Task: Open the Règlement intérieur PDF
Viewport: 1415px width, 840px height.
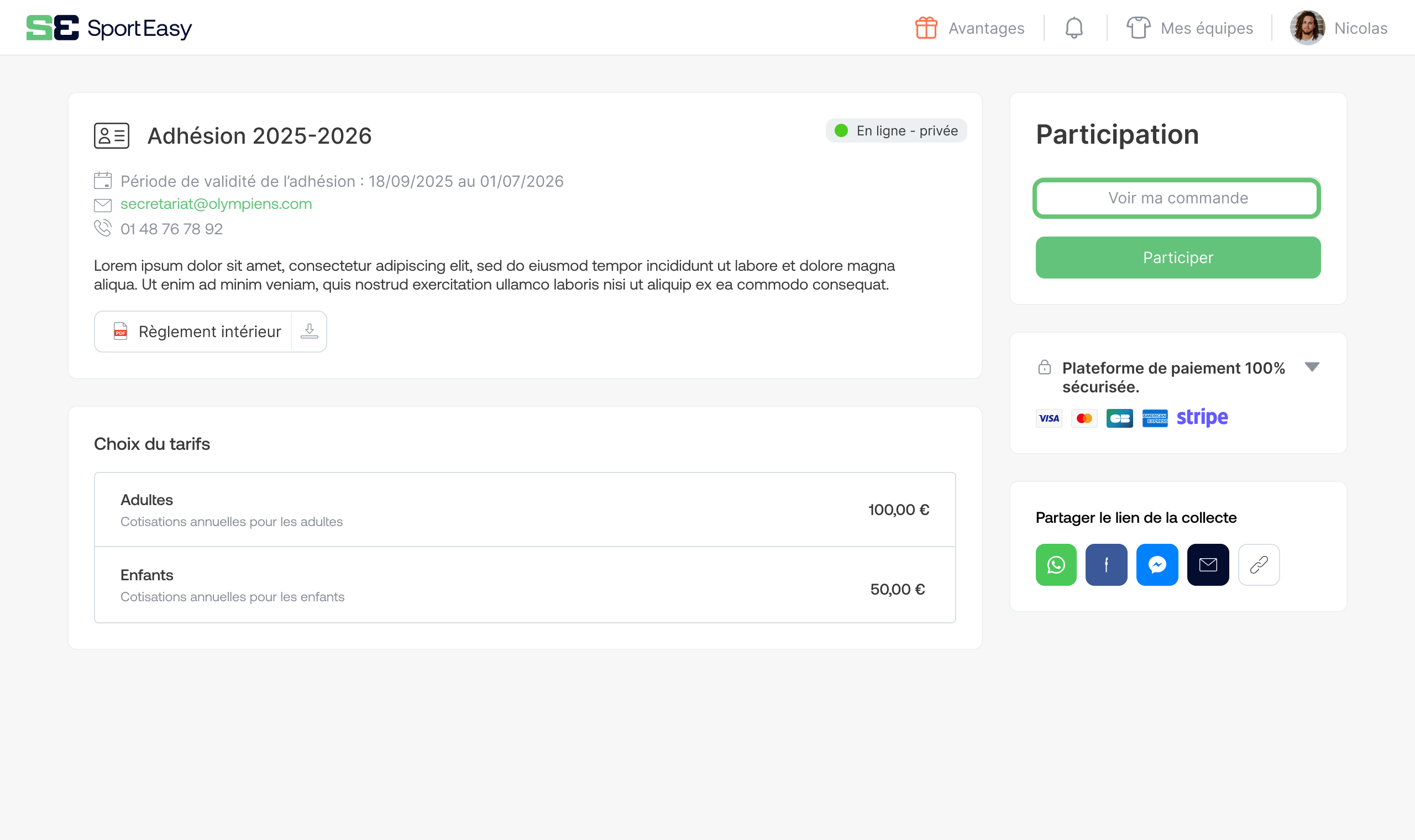Action: 198,331
